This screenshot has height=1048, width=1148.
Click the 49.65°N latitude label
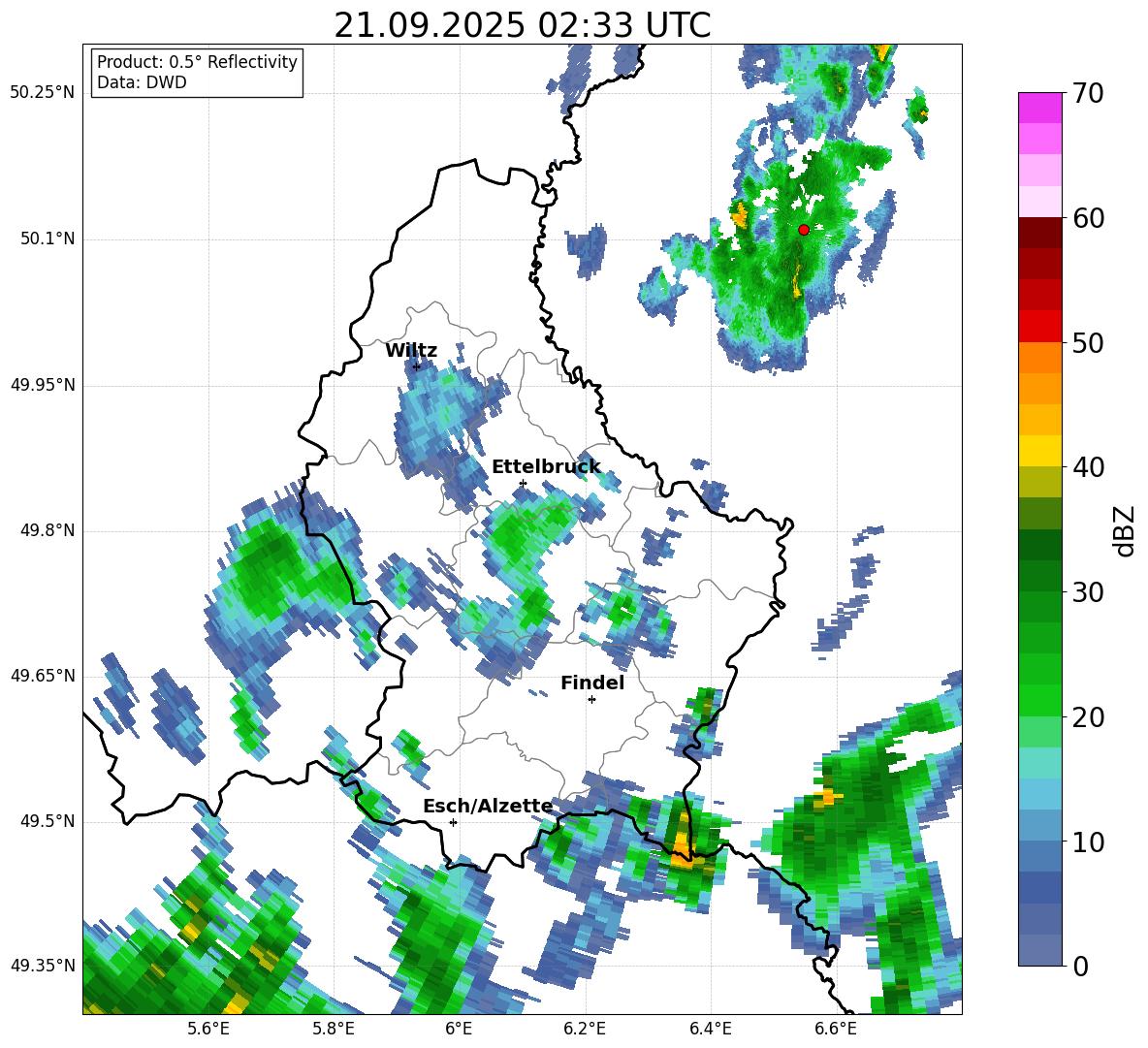44,677
